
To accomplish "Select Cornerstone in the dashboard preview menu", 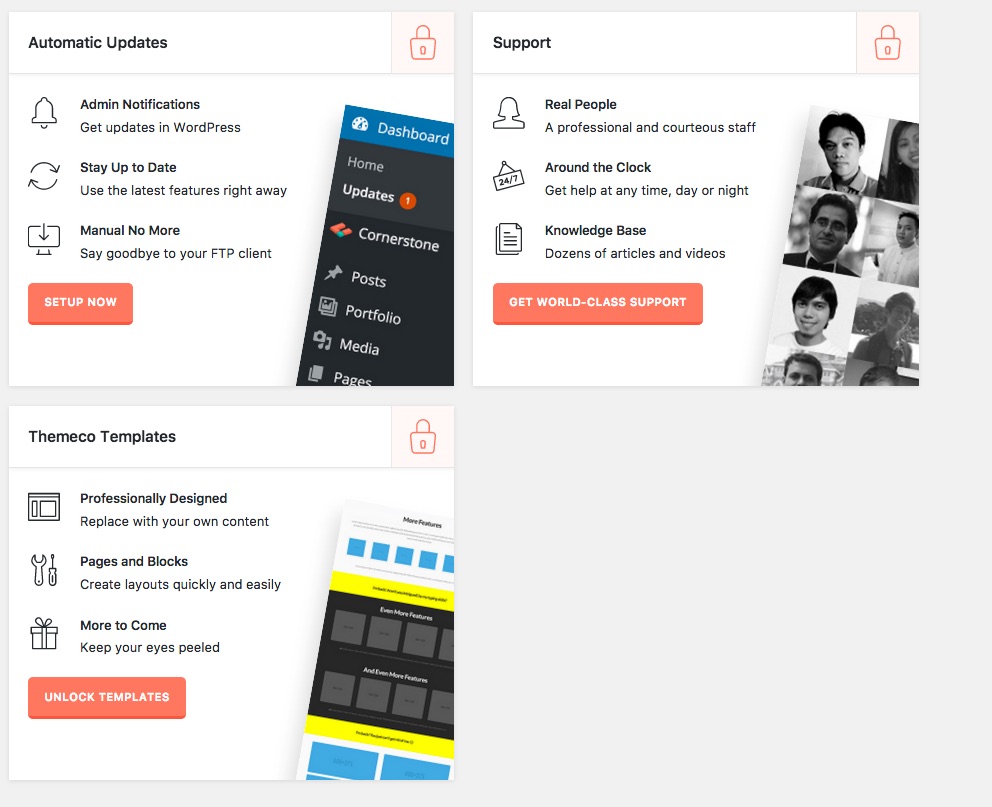I will click(387, 236).
